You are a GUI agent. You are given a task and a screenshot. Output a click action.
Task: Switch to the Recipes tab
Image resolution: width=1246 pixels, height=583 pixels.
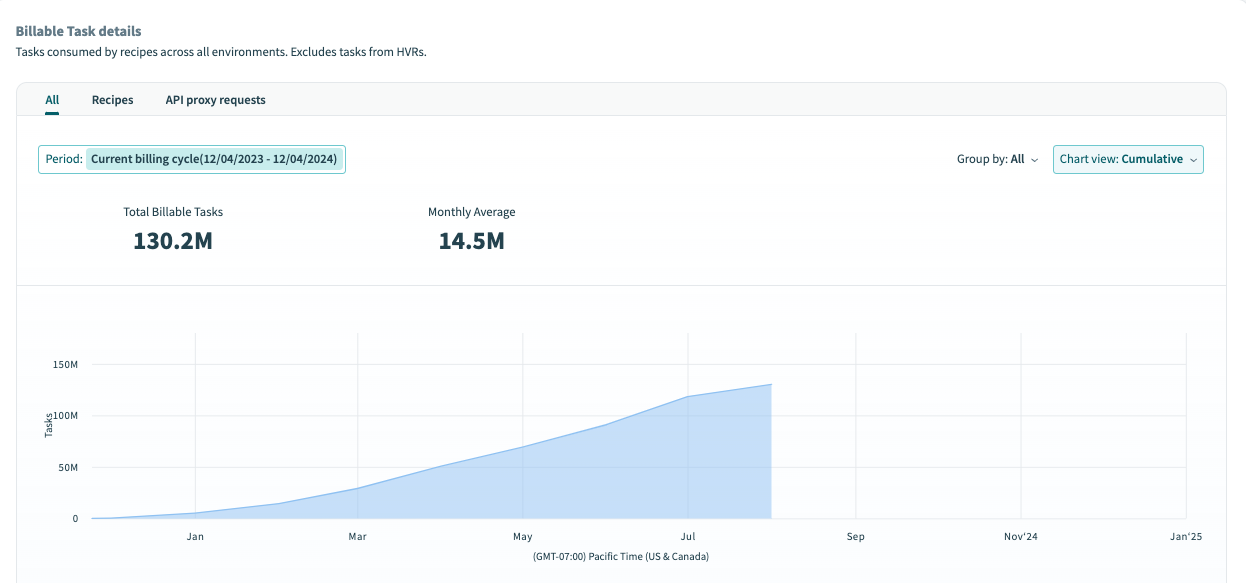(112, 99)
